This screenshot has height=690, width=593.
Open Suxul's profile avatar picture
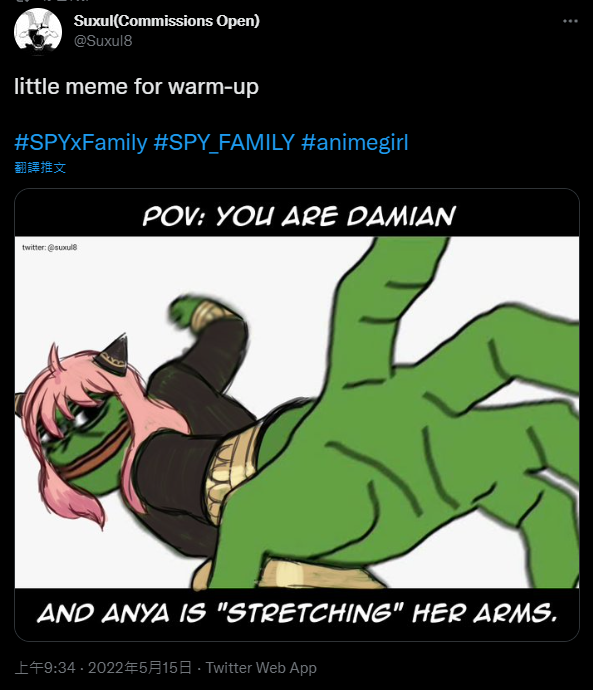click(x=38, y=32)
